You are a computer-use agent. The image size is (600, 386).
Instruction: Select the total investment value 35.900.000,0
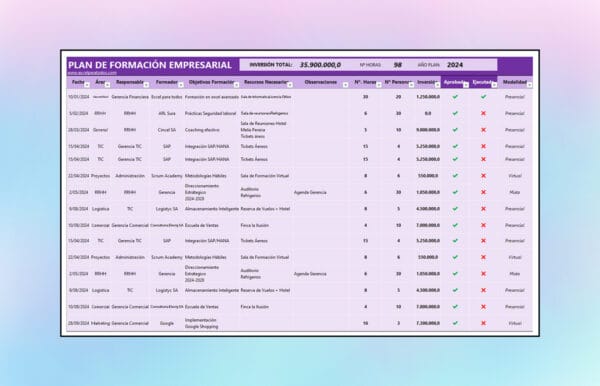(x=320, y=65)
